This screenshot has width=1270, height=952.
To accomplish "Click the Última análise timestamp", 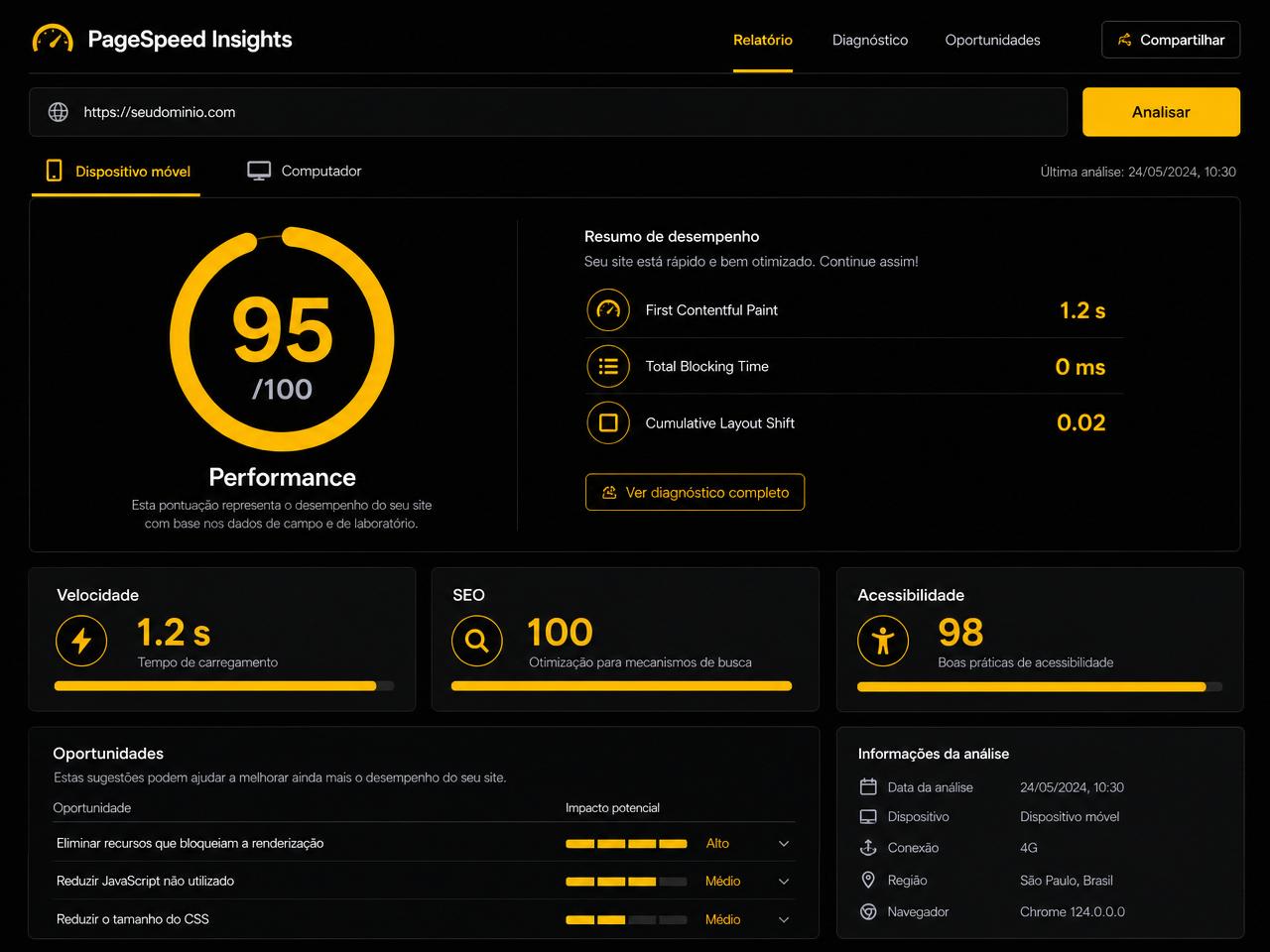I will coord(1138,172).
